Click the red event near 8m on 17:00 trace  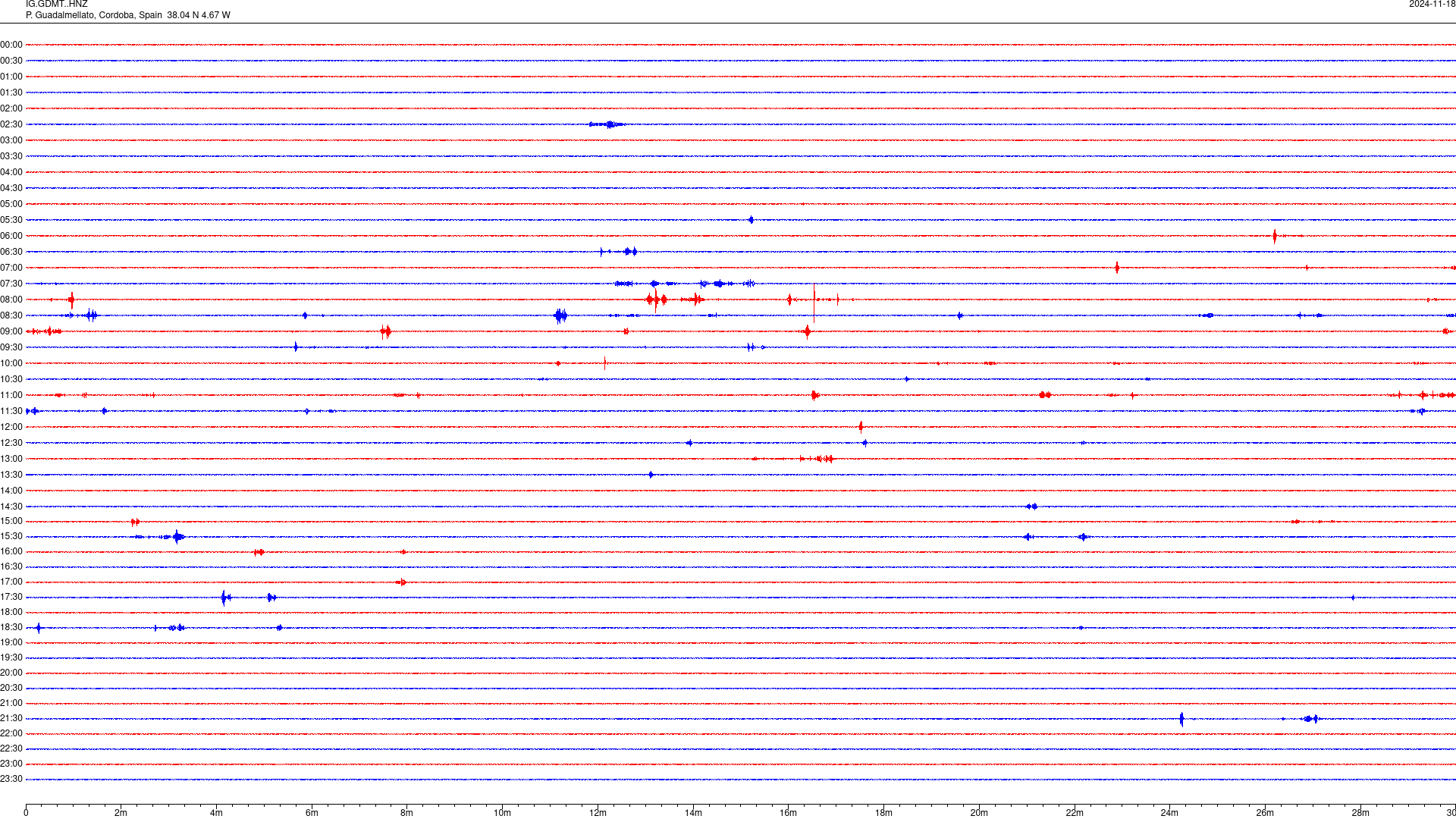coord(401,582)
